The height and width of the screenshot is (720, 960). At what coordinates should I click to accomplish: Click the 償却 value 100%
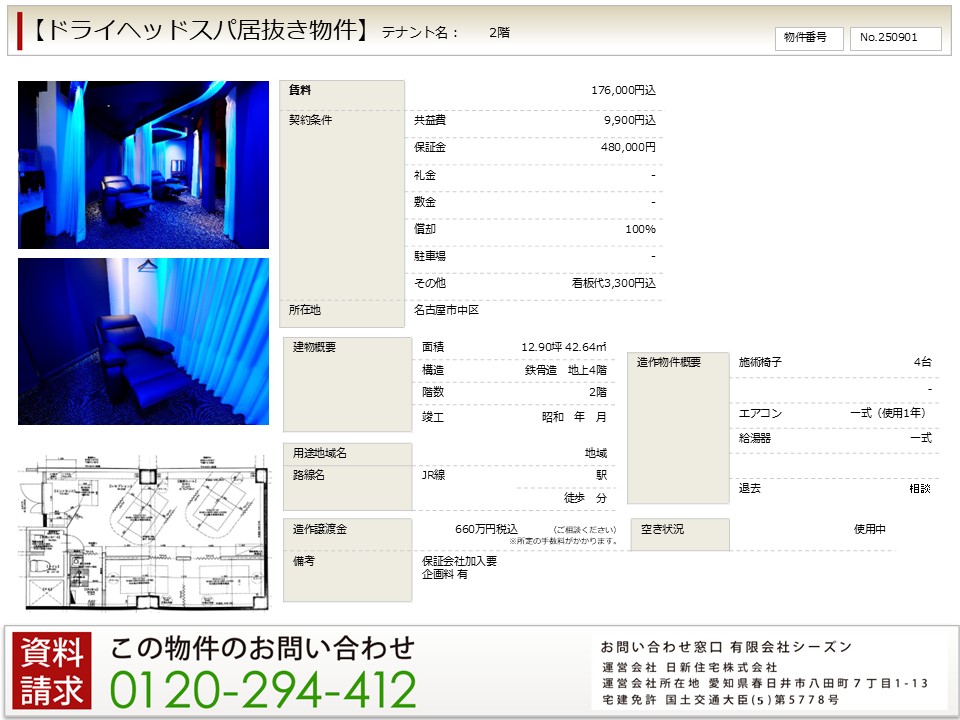pyautogui.click(x=640, y=230)
